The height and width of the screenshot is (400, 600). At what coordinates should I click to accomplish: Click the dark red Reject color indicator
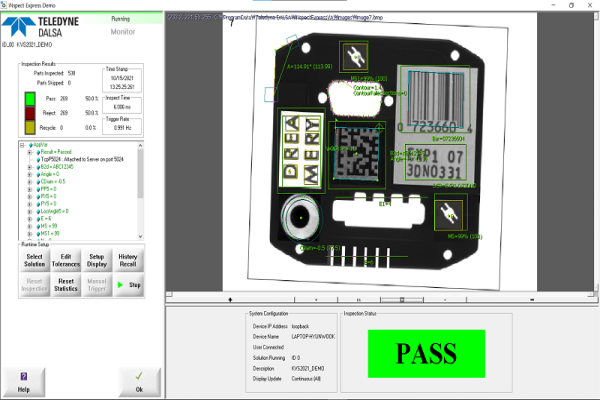[x=30, y=113]
